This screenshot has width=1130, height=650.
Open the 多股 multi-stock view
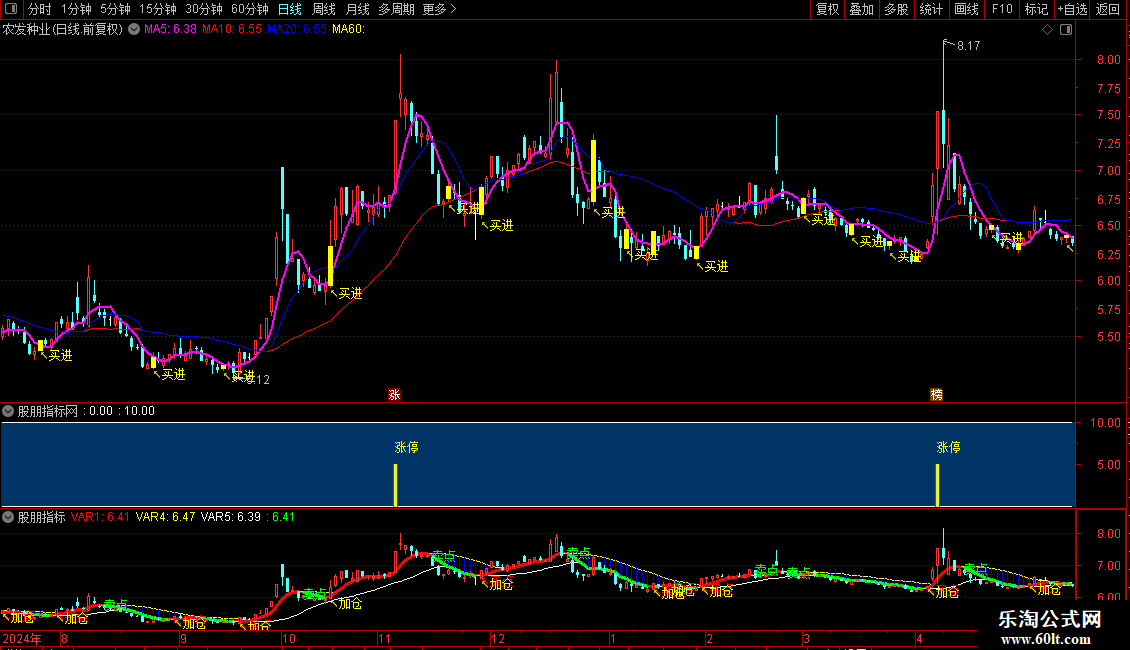click(x=897, y=9)
